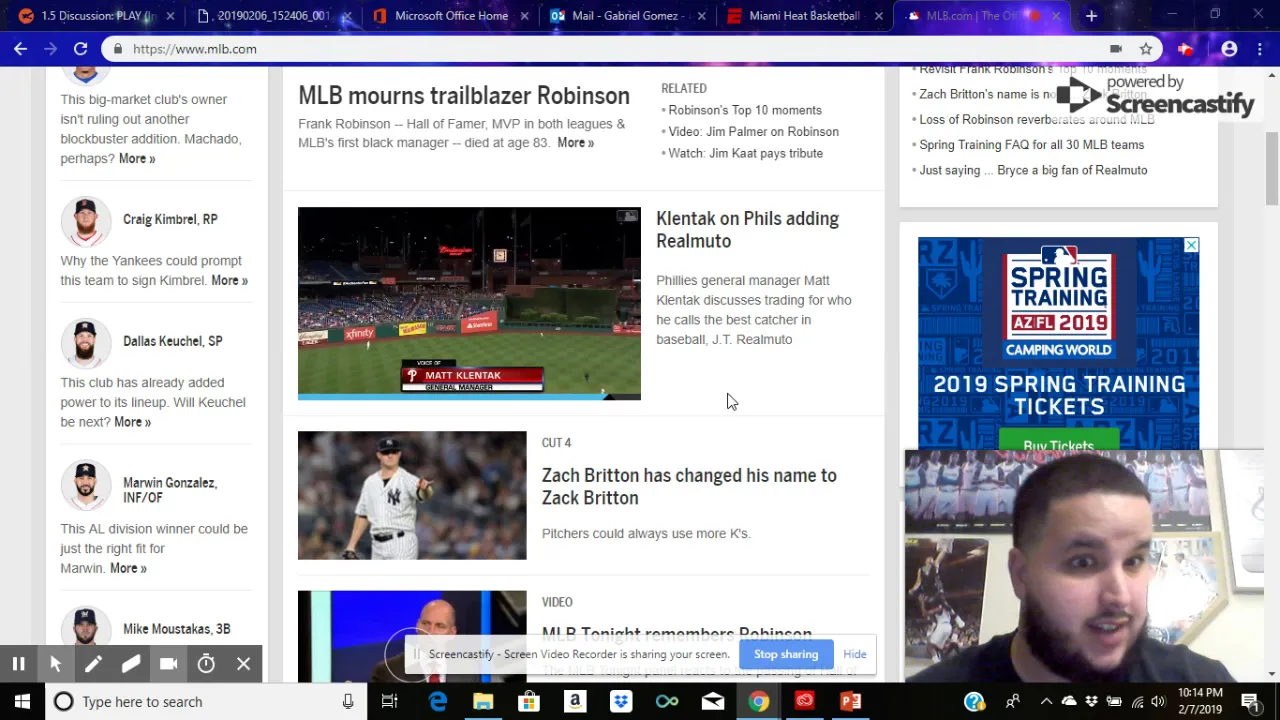Select the Screencastify mouse pointer tool
This screenshot has height=720, width=1280.
56,664
